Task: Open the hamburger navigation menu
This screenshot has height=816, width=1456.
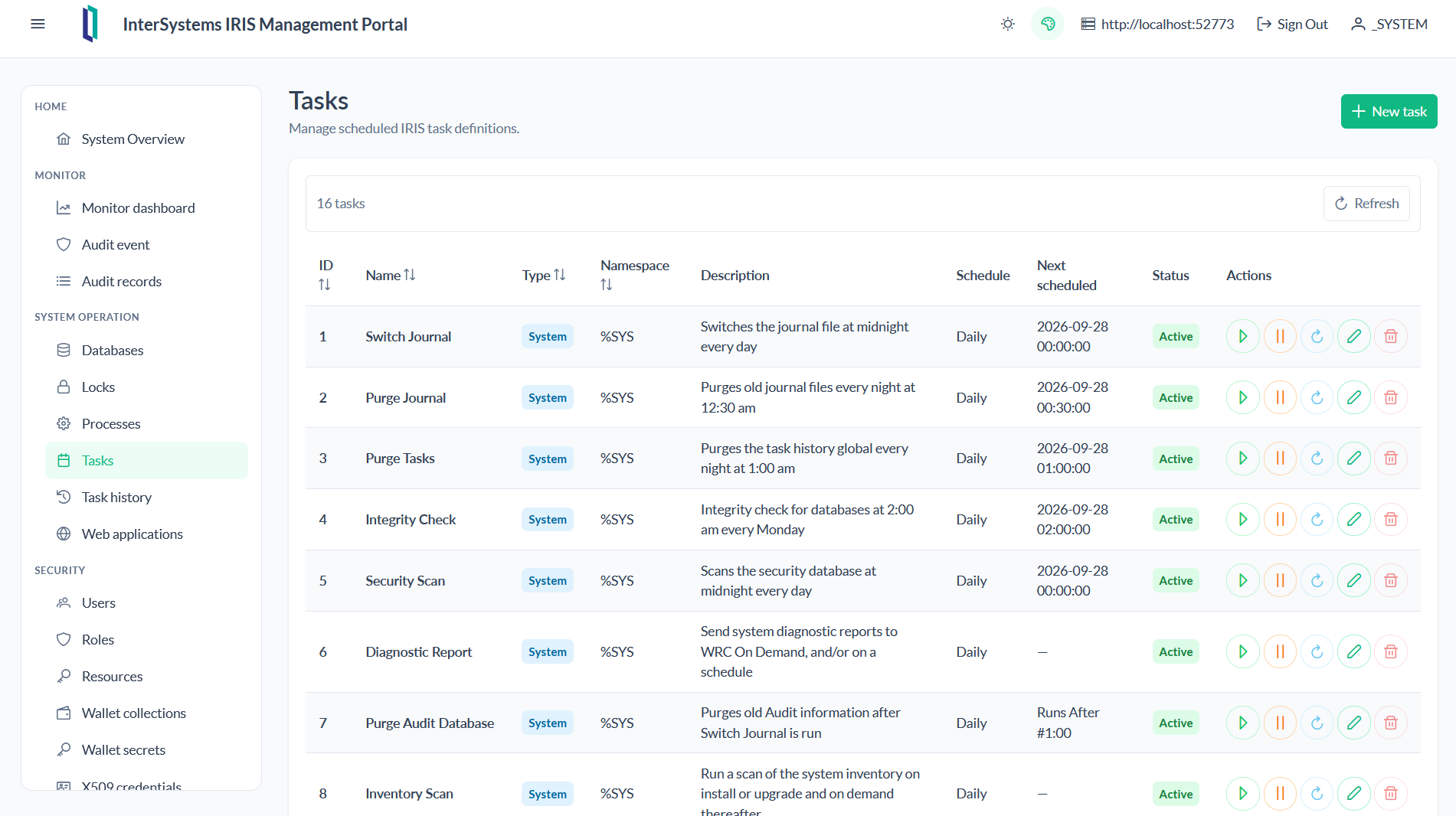Action: (38, 24)
